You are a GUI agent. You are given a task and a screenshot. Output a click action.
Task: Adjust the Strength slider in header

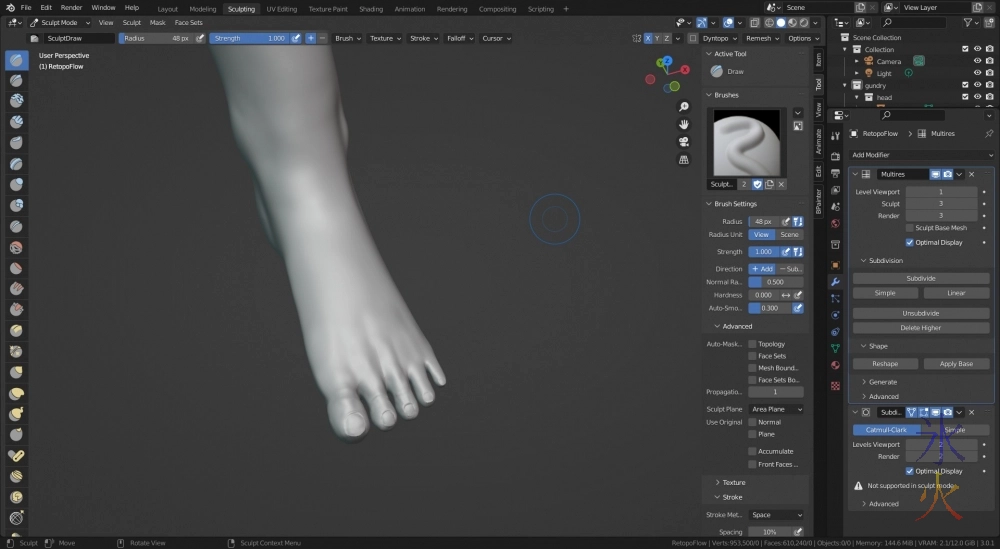(x=248, y=38)
